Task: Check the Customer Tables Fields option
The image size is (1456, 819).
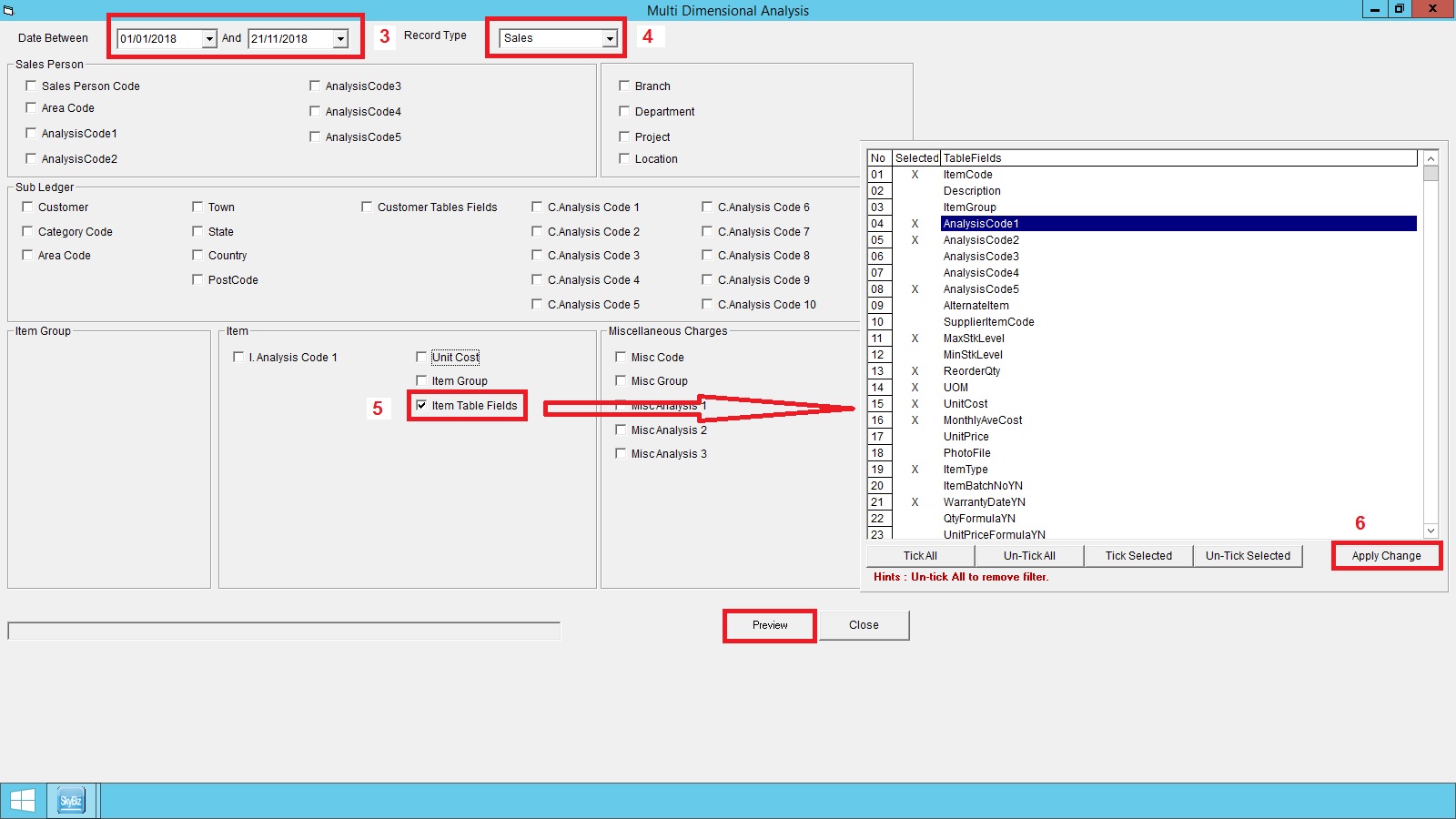Action: [367, 207]
